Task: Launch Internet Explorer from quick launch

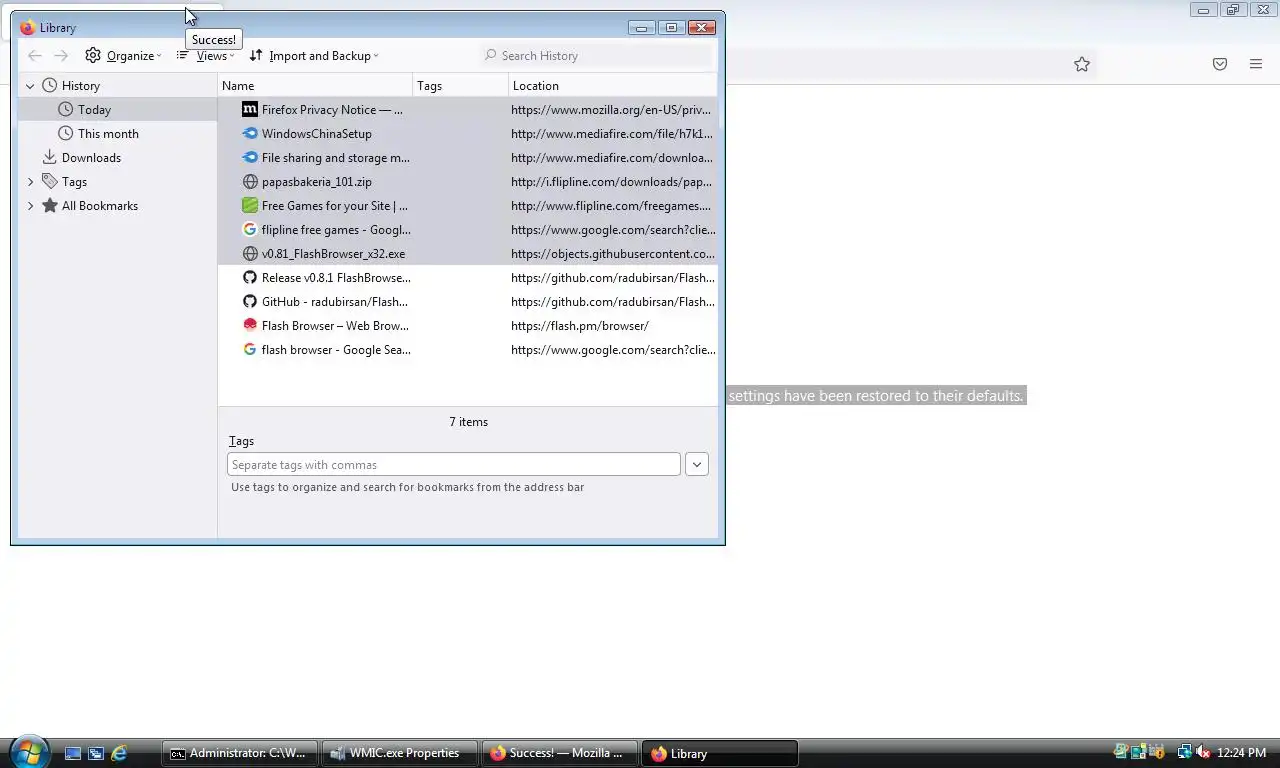Action: coord(119,753)
